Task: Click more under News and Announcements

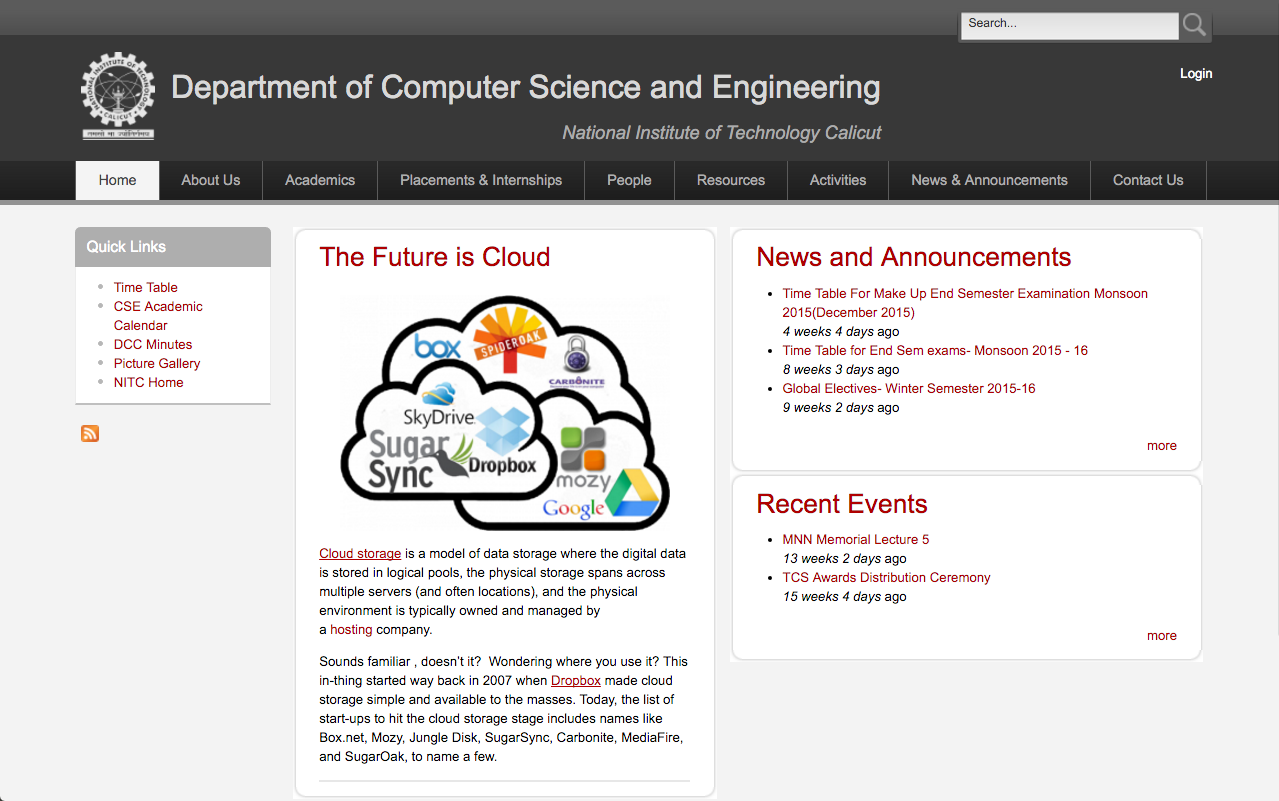Action: click(x=1162, y=445)
